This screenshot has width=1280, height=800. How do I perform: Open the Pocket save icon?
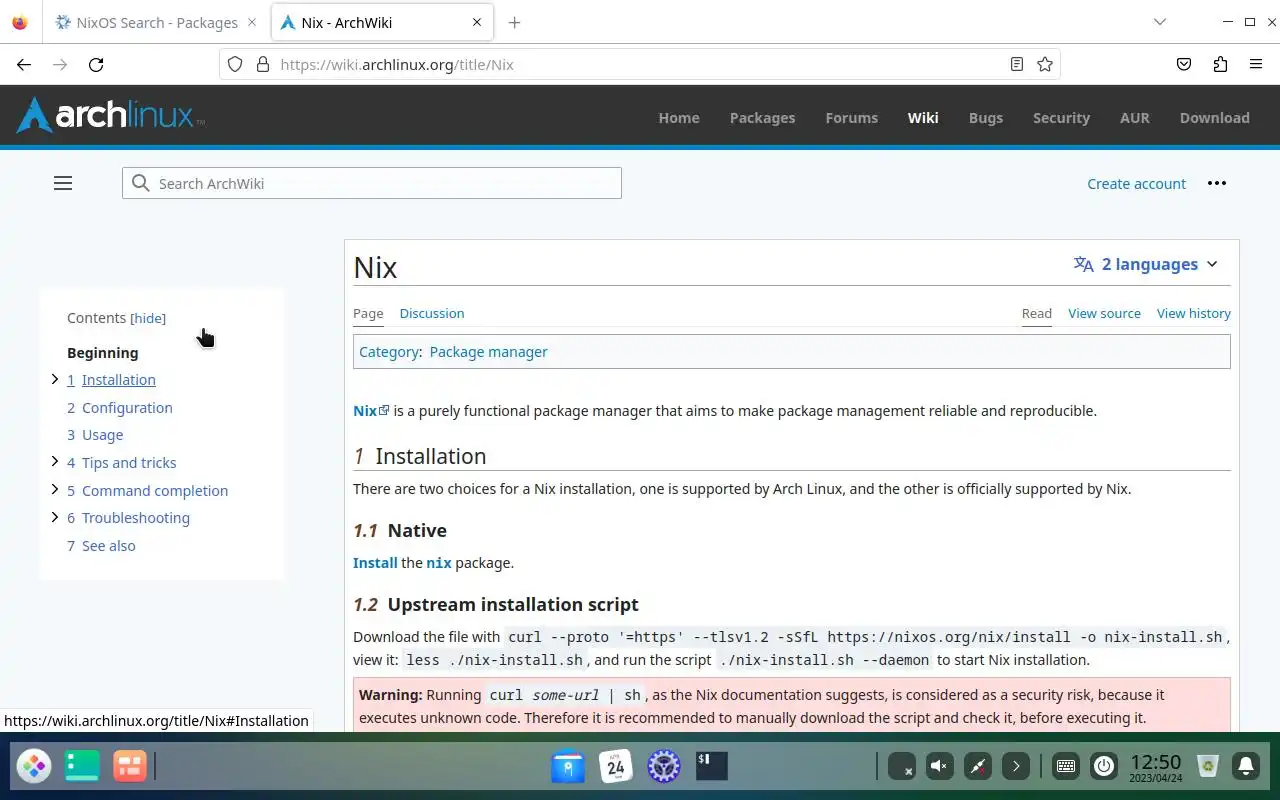click(x=1184, y=64)
